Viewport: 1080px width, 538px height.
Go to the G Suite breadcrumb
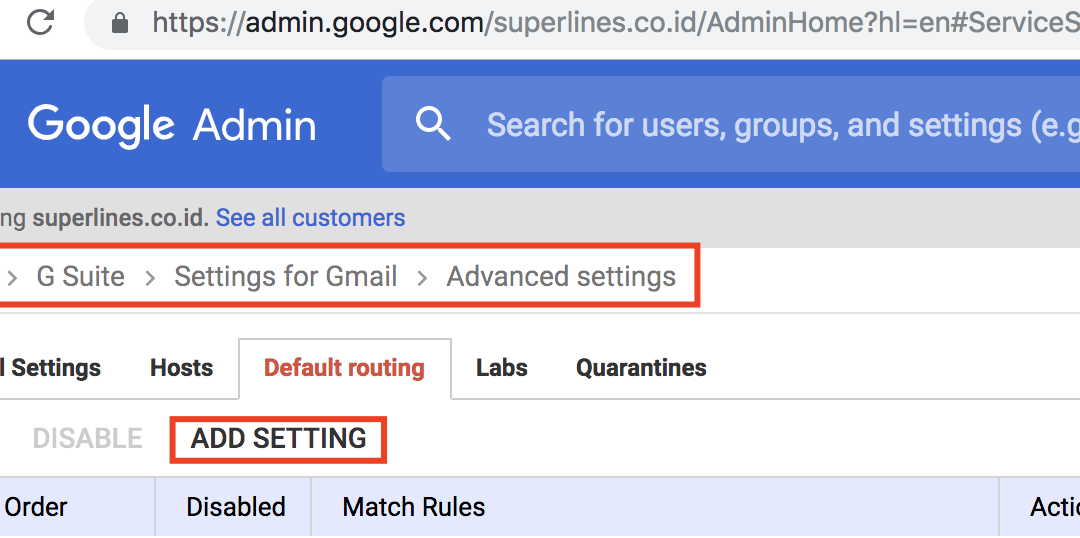click(81, 277)
